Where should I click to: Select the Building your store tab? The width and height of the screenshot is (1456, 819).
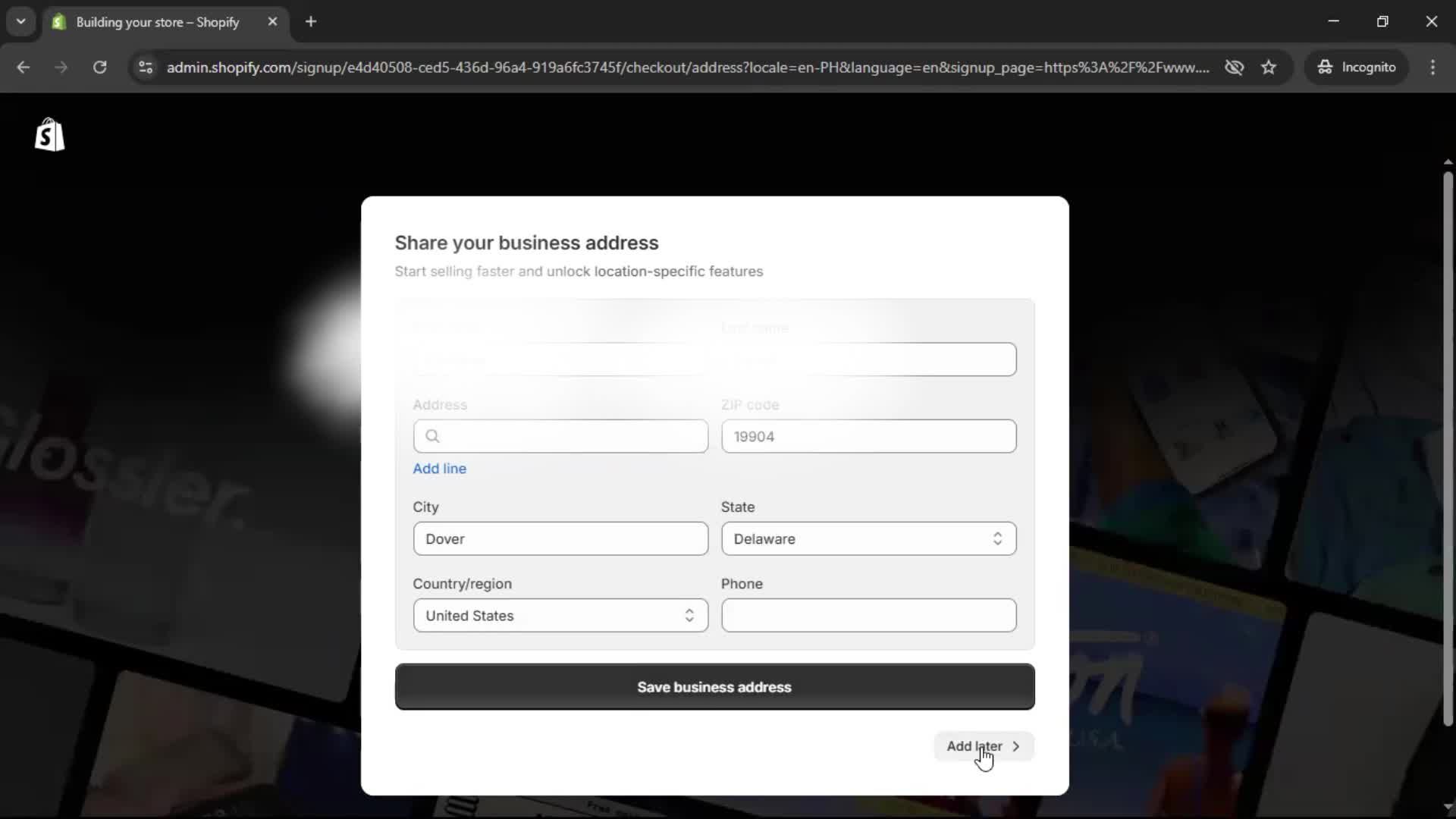157,22
